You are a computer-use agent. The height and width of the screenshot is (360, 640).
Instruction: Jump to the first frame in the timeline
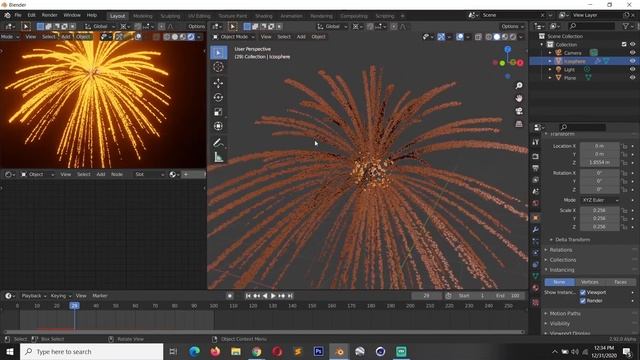coord(248,296)
